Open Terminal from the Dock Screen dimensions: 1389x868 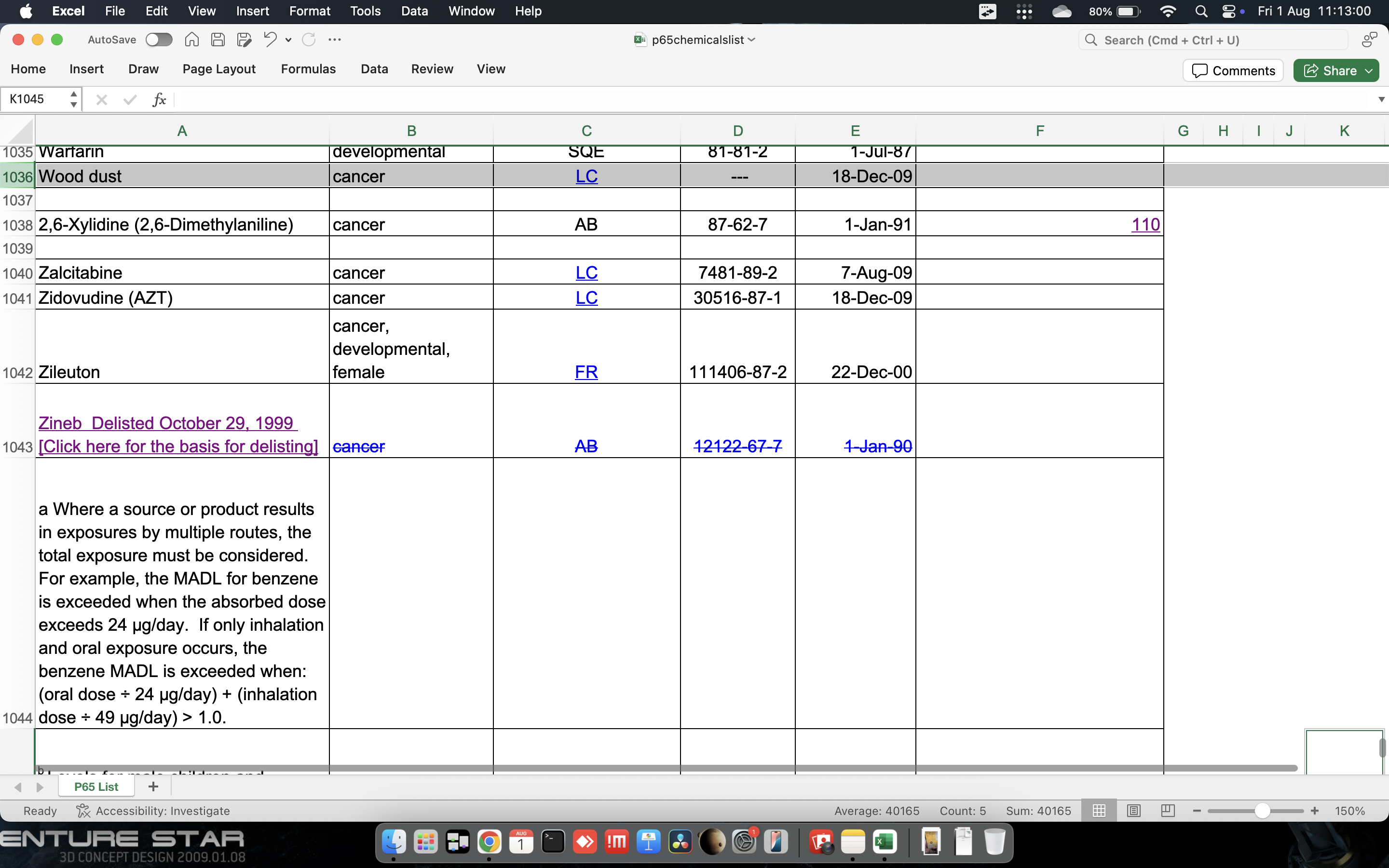point(553,842)
